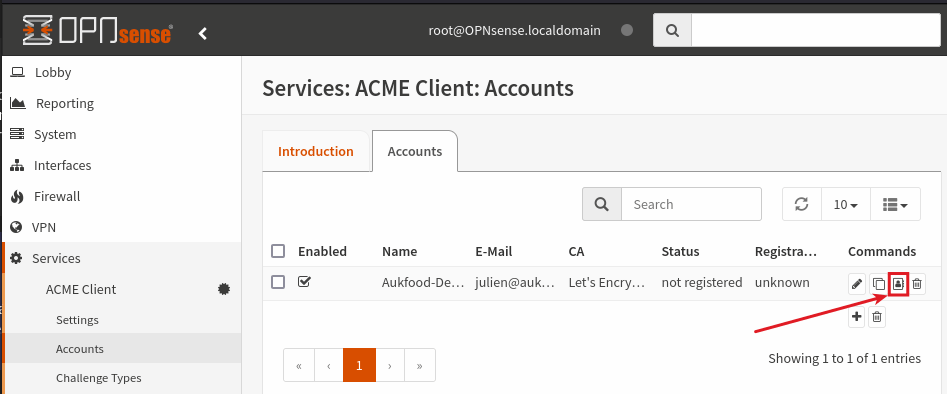Click the System server icon
The width and height of the screenshot is (947, 394).
click(17, 134)
